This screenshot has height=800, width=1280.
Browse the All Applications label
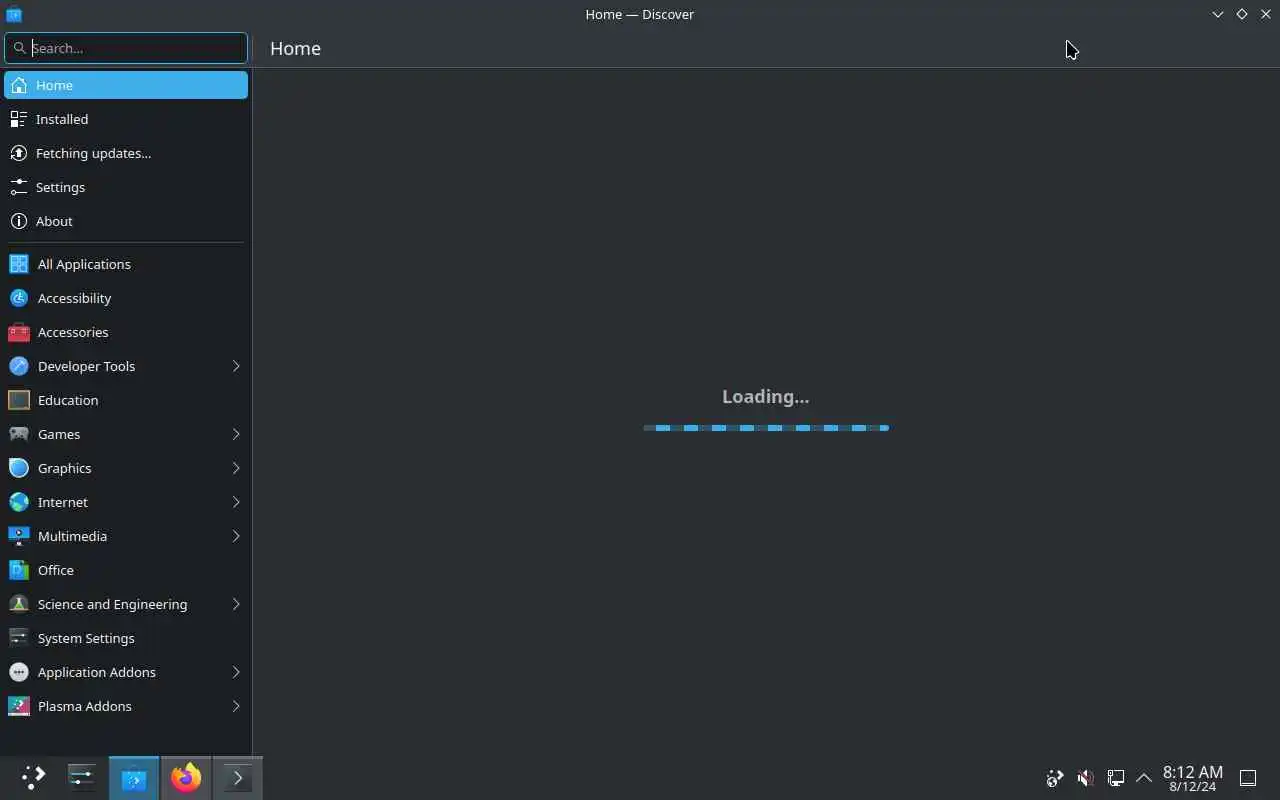84,264
